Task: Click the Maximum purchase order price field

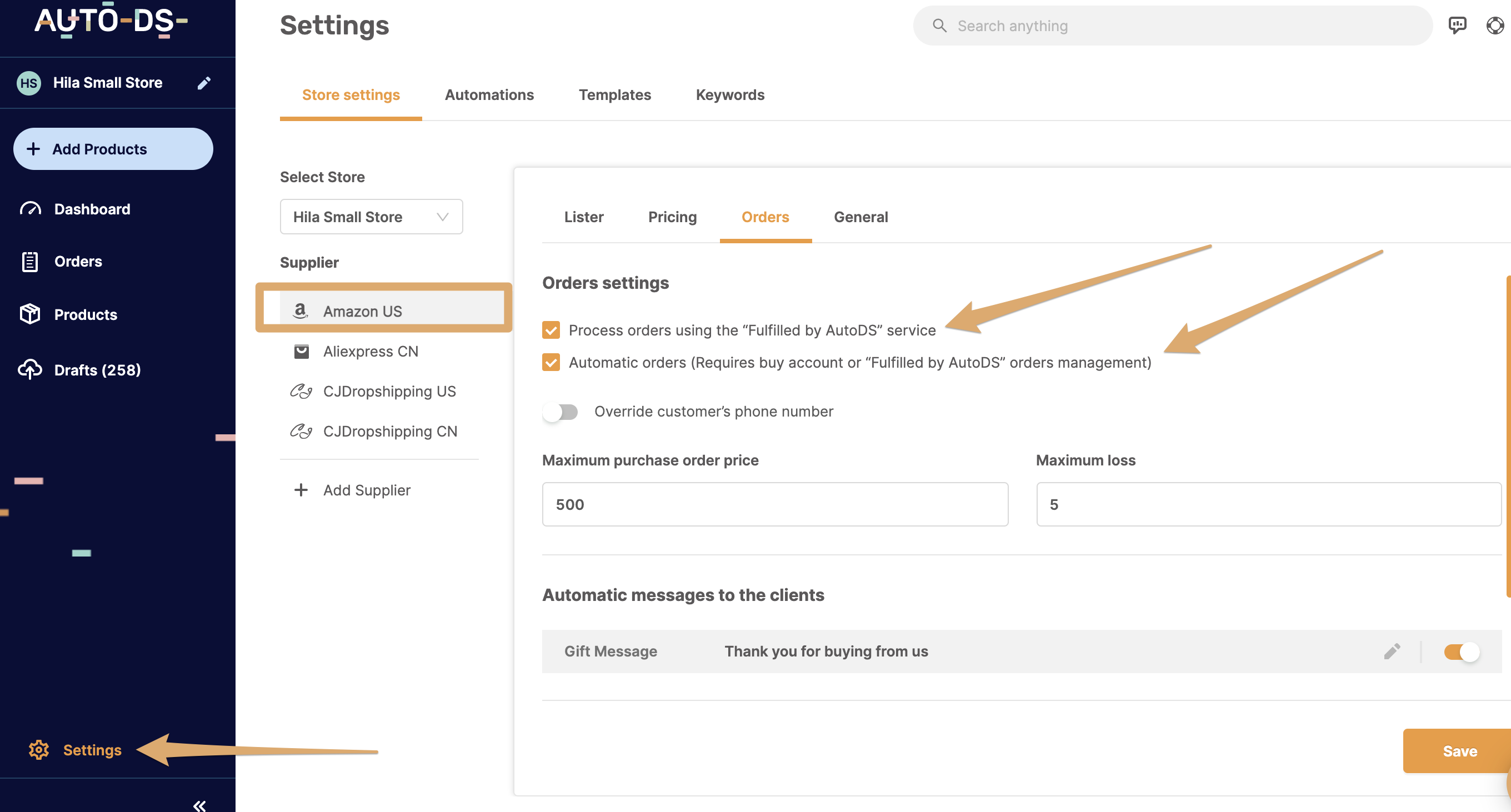Action: pos(775,504)
